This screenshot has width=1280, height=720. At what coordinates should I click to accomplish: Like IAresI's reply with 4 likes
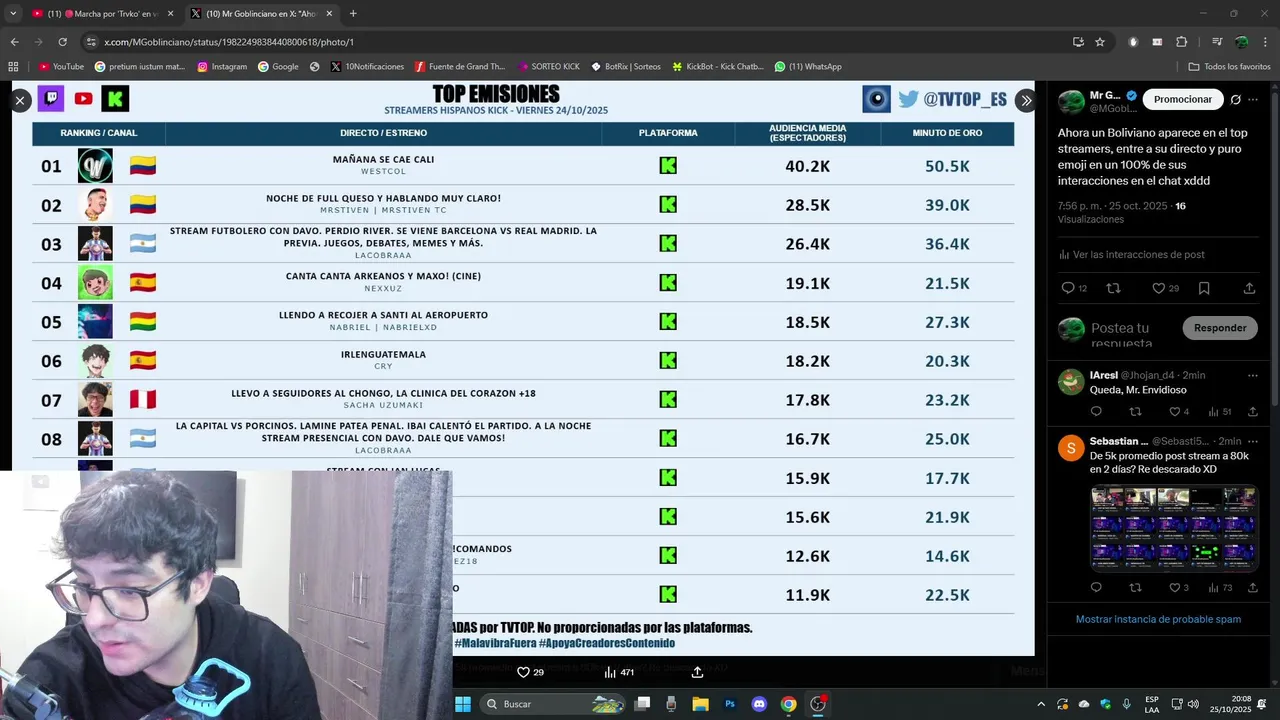pos(1179,411)
